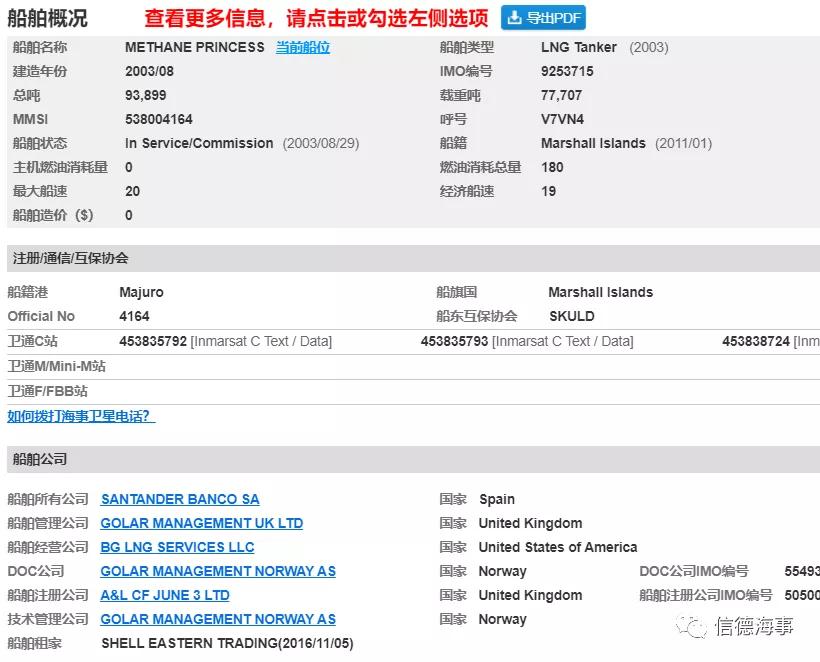Select build date 2003/08

point(149,71)
